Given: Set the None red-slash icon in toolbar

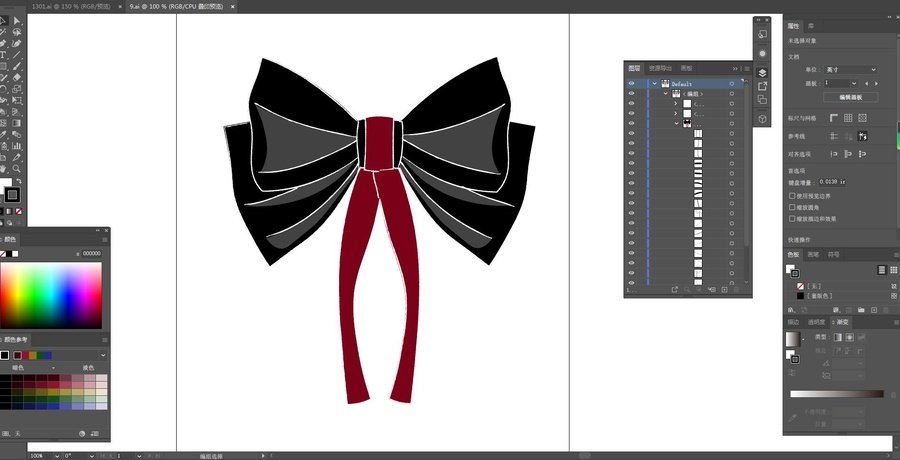Looking at the screenshot, I should [18, 211].
